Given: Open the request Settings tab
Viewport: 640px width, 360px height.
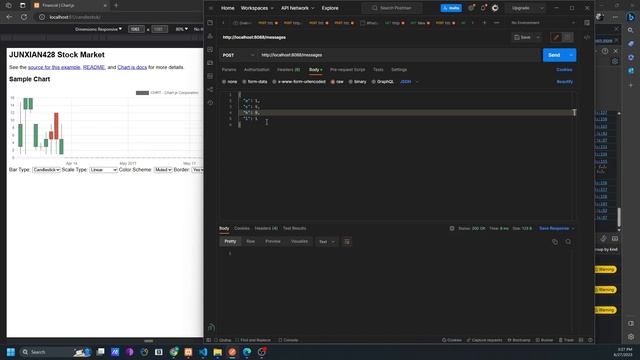Looking at the screenshot, I should pos(399,70).
